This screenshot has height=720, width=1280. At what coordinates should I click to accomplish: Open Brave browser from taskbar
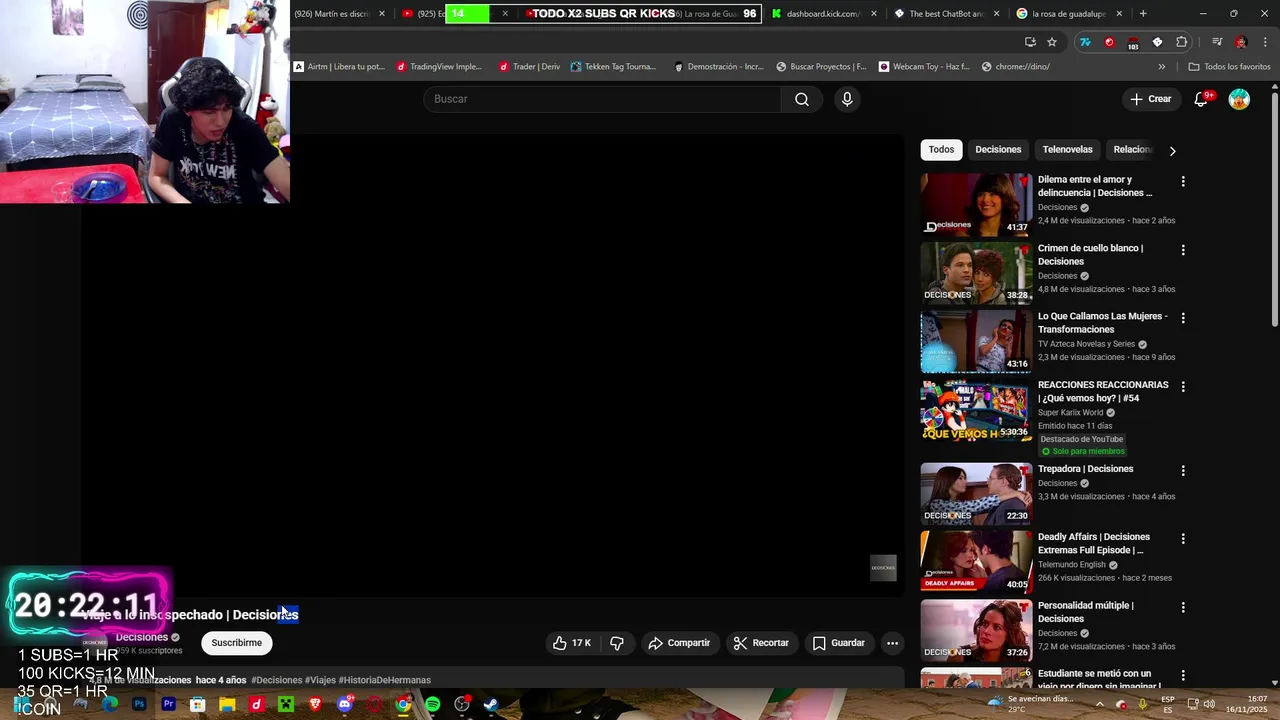coord(315,705)
